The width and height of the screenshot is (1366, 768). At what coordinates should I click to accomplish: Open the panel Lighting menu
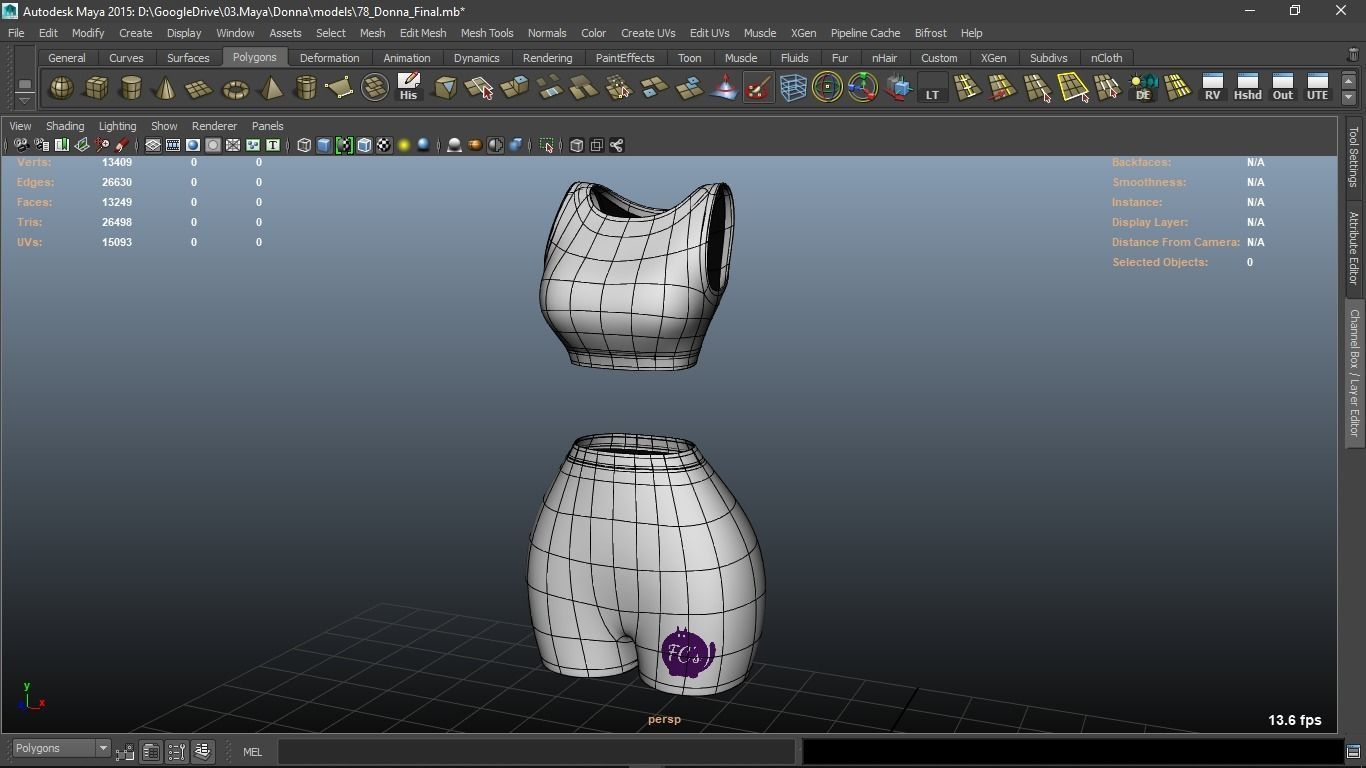(117, 126)
